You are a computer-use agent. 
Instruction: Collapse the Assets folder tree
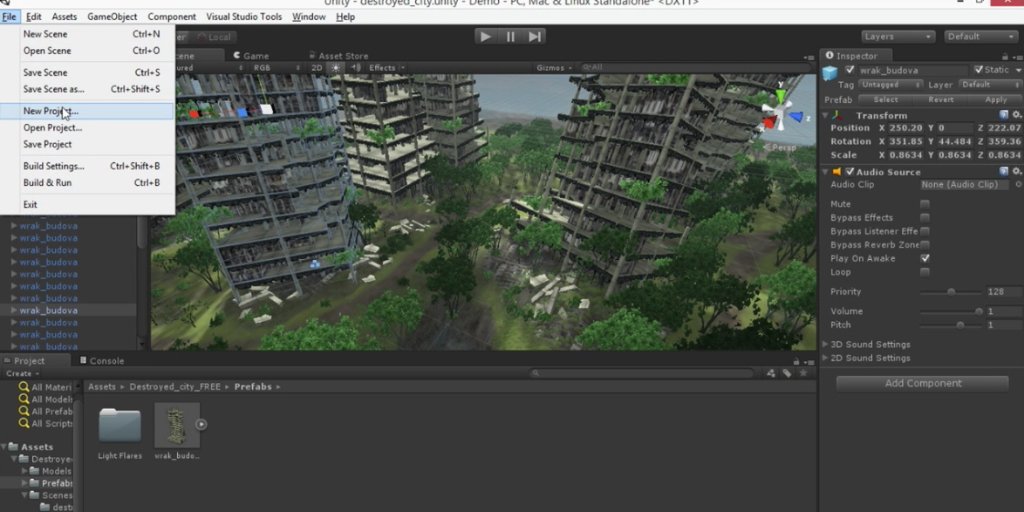click(x=4, y=447)
